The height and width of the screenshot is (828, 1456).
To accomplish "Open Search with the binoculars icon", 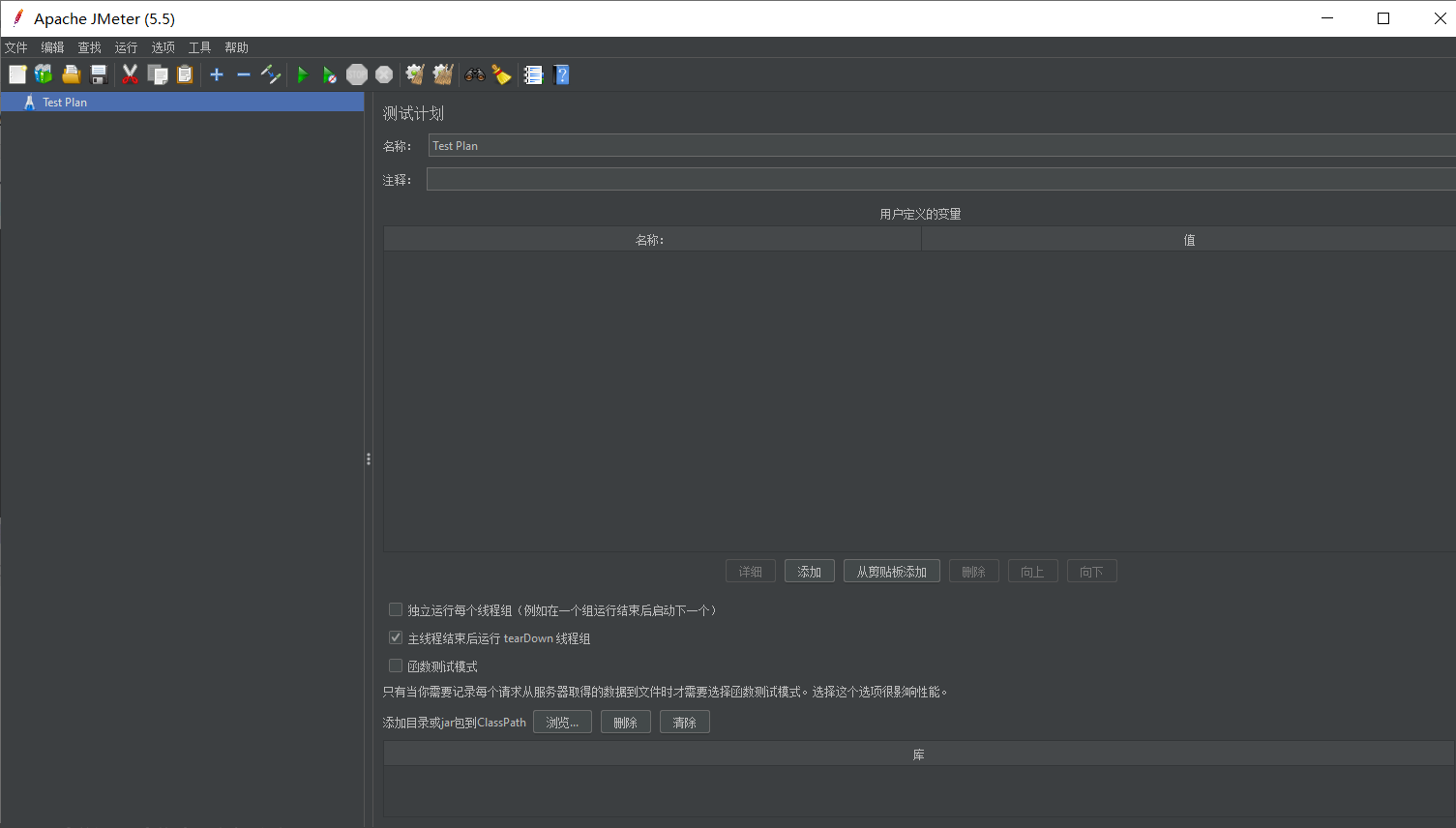I will coord(474,74).
